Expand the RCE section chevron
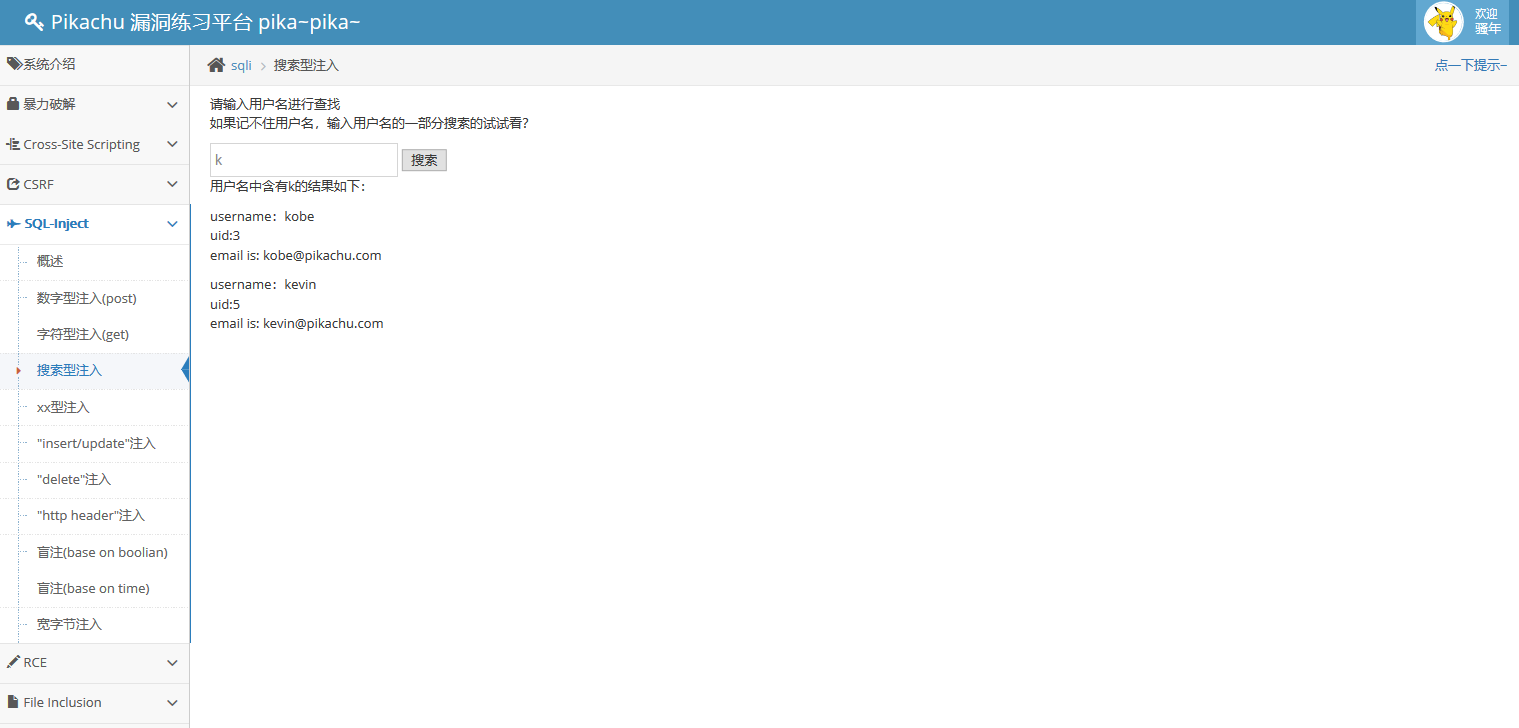This screenshot has height=728, width=1519. (172, 662)
